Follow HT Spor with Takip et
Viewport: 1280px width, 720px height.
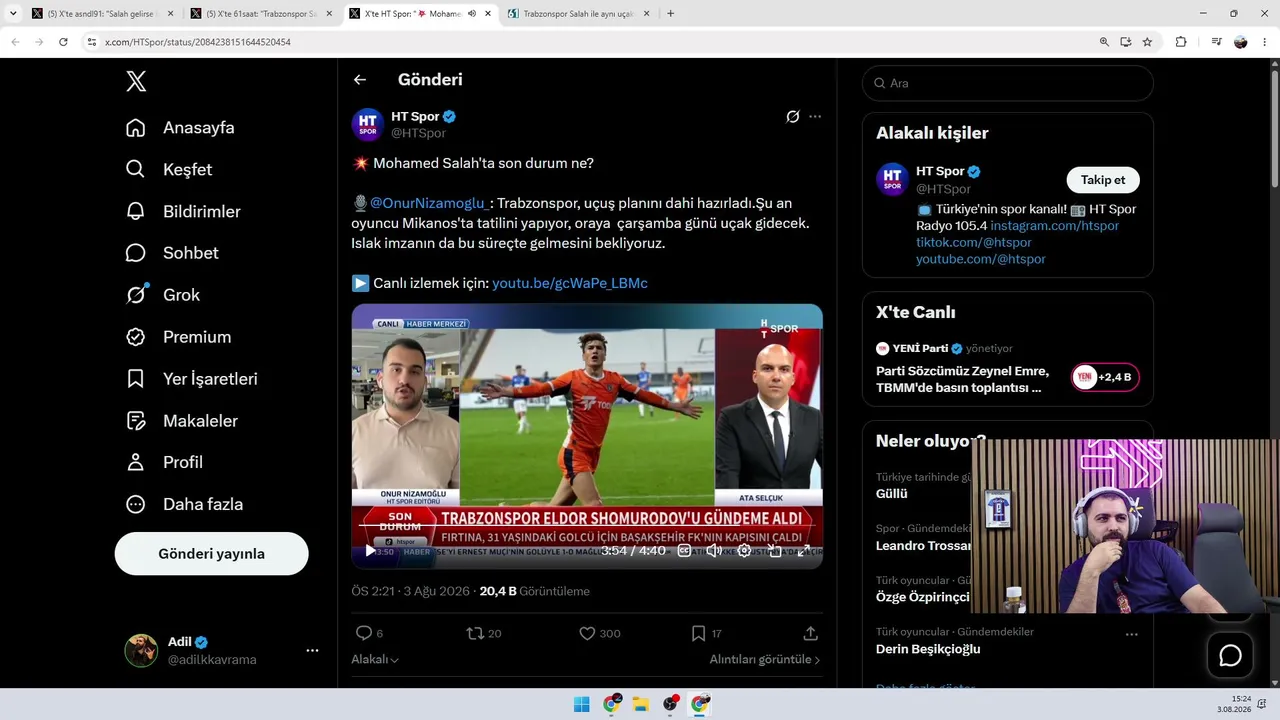coord(1103,180)
